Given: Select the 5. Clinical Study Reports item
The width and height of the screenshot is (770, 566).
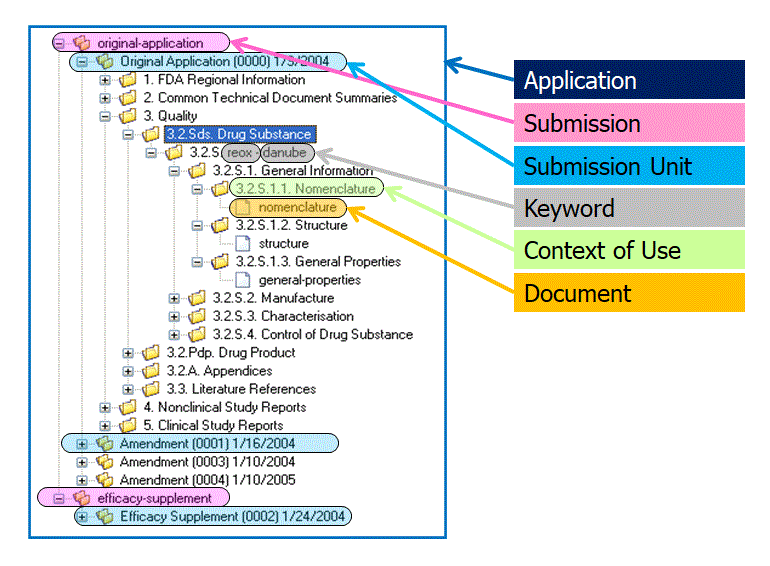Looking at the screenshot, I should tap(220, 425).
